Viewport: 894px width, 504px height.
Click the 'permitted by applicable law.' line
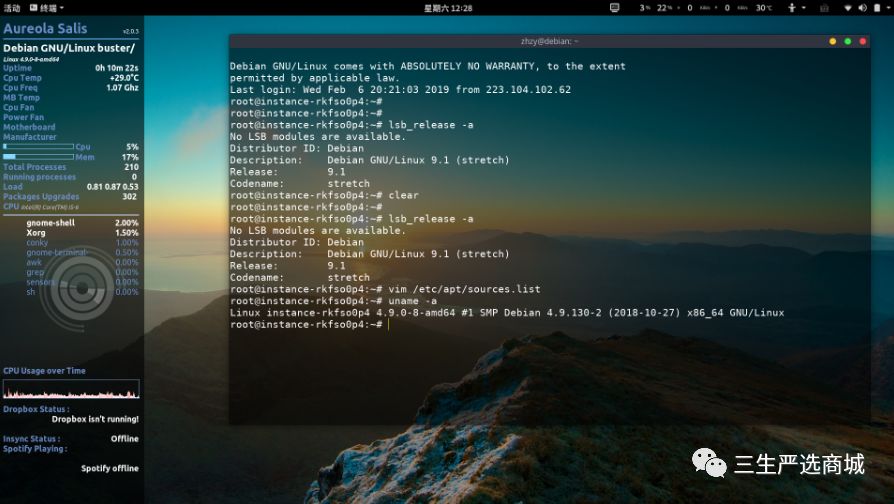[315, 78]
